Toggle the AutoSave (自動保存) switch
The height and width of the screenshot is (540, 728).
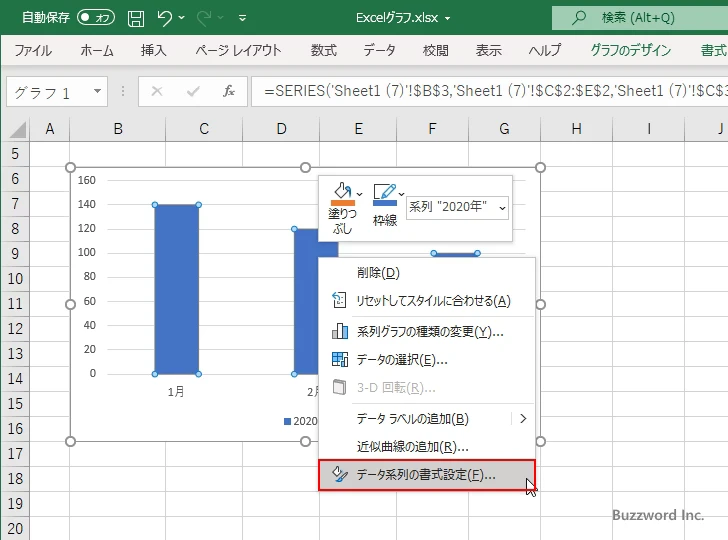pos(96,18)
